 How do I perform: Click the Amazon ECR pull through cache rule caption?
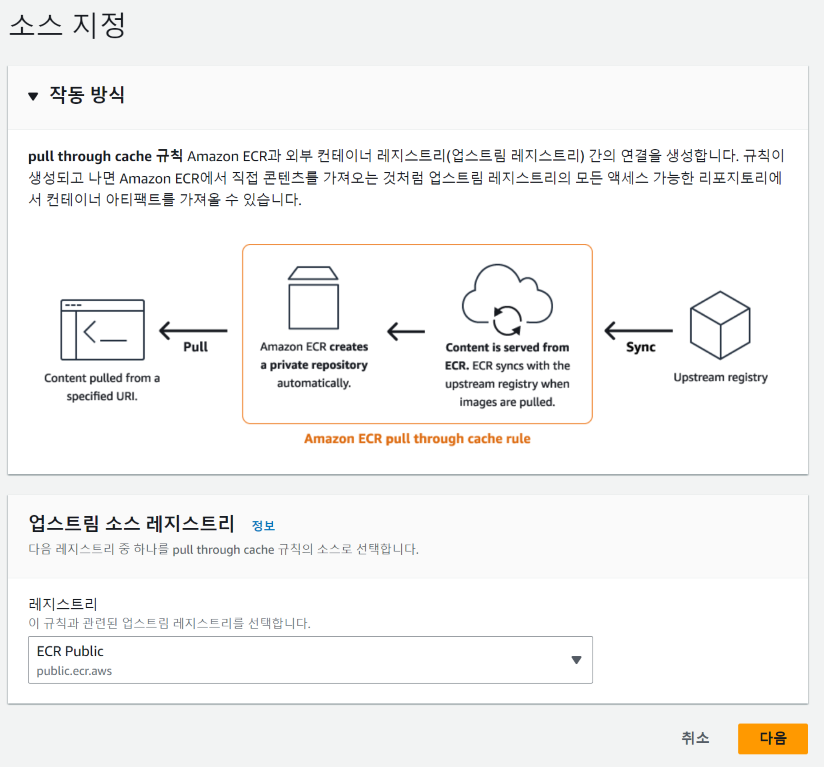coord(417,439)
